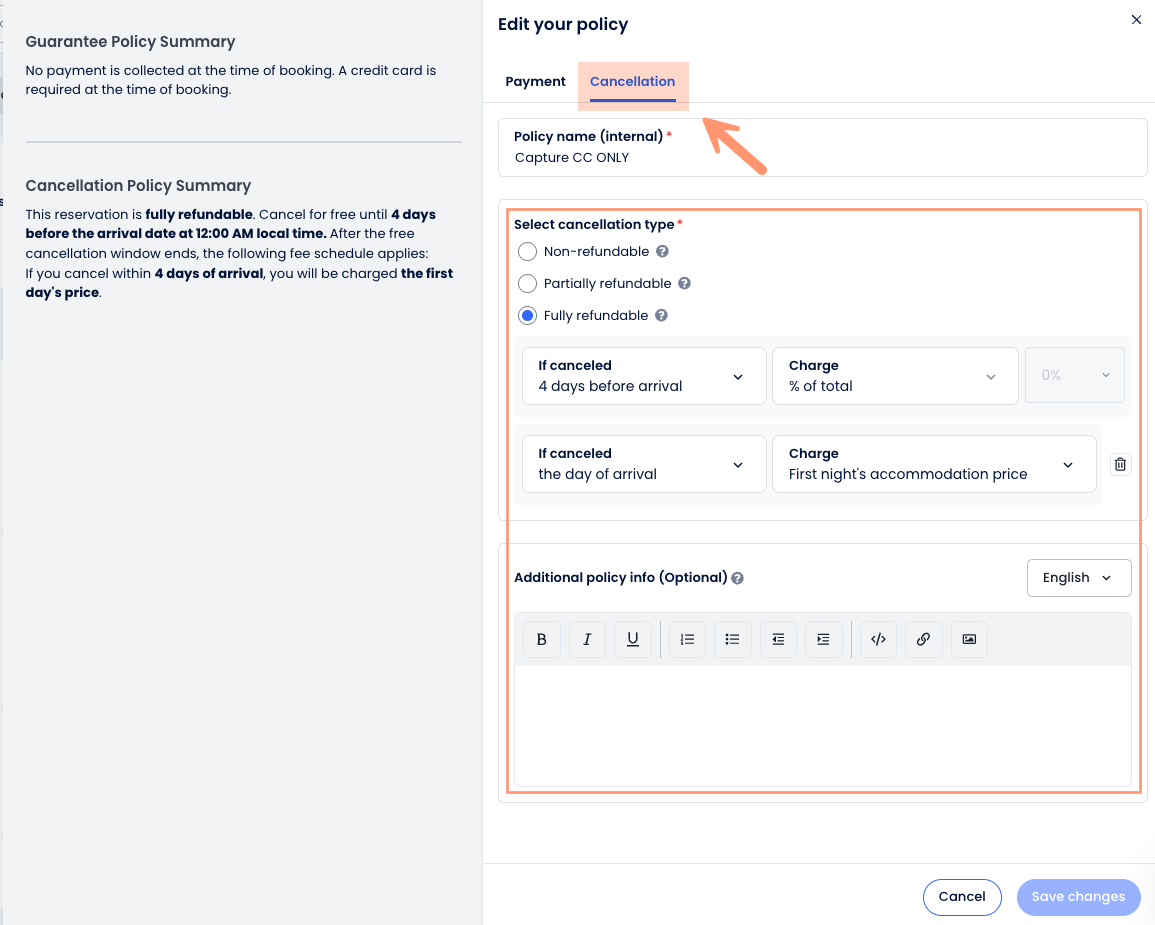Apply italic formatting in editor toolbar
Screen dimensions: 1155x925
coord(587,639)
